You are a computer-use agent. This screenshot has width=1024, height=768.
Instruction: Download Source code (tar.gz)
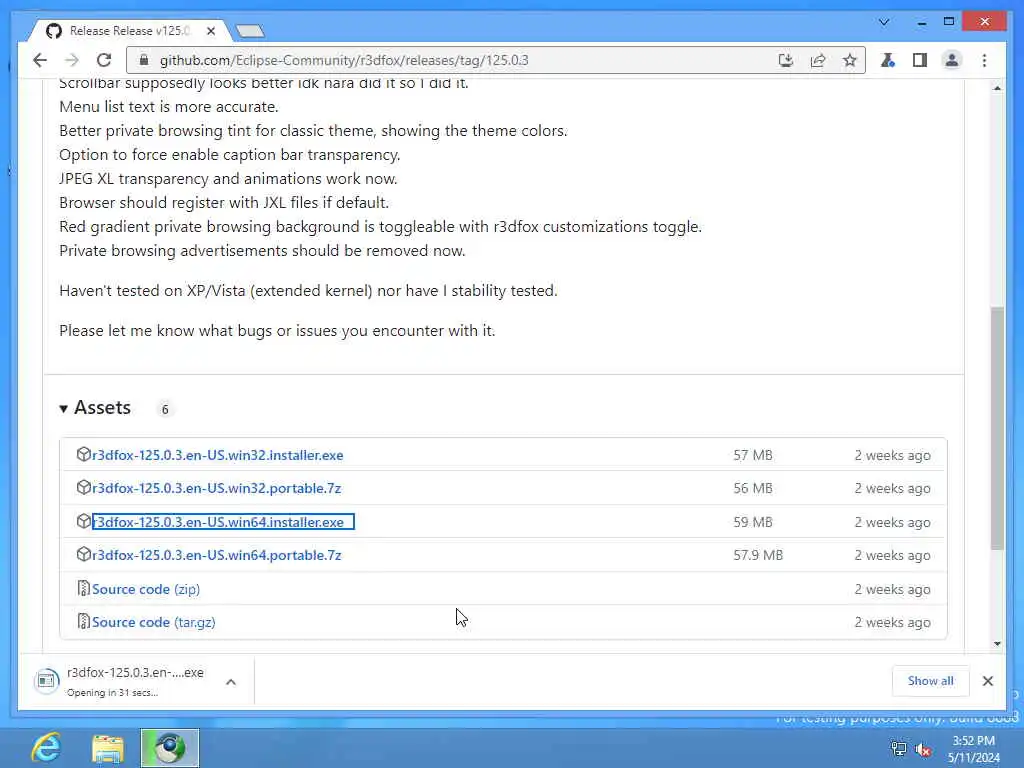point(153,622)
